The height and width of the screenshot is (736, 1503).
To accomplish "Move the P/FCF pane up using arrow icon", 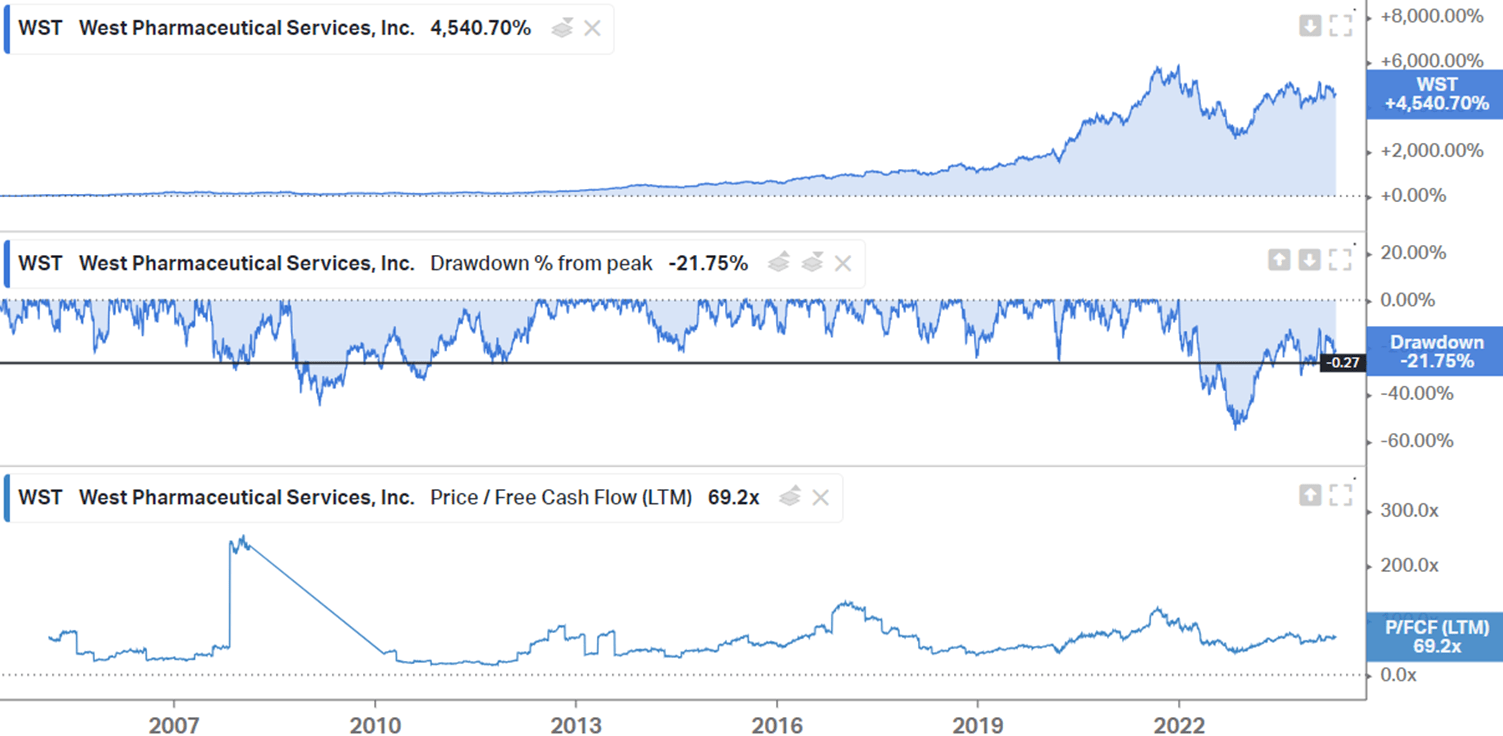I will pyautogui.click(x=1311, y=493).
